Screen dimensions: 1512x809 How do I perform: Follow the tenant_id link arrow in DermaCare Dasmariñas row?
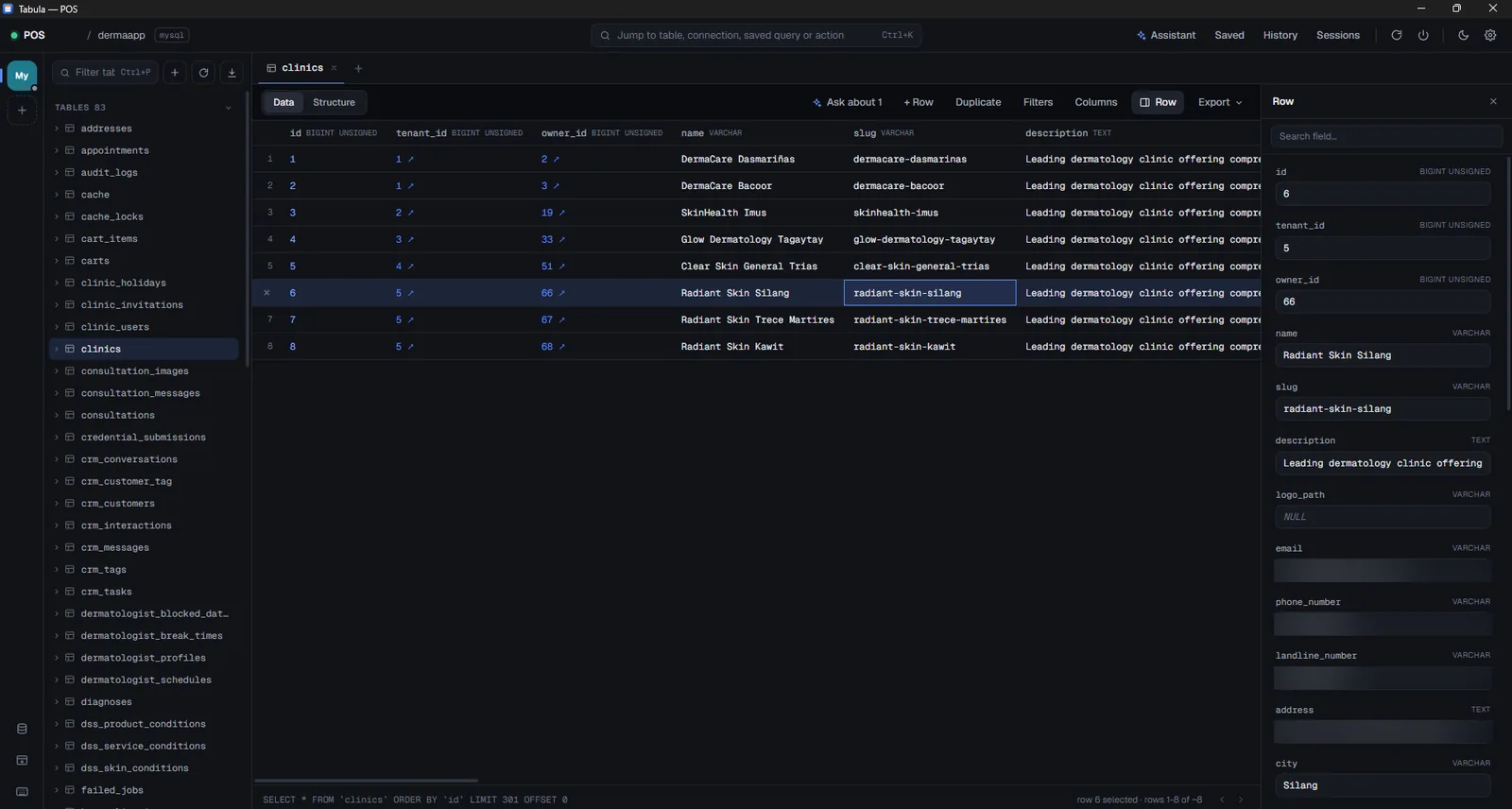pyautogui.click(x=410, y=160)
